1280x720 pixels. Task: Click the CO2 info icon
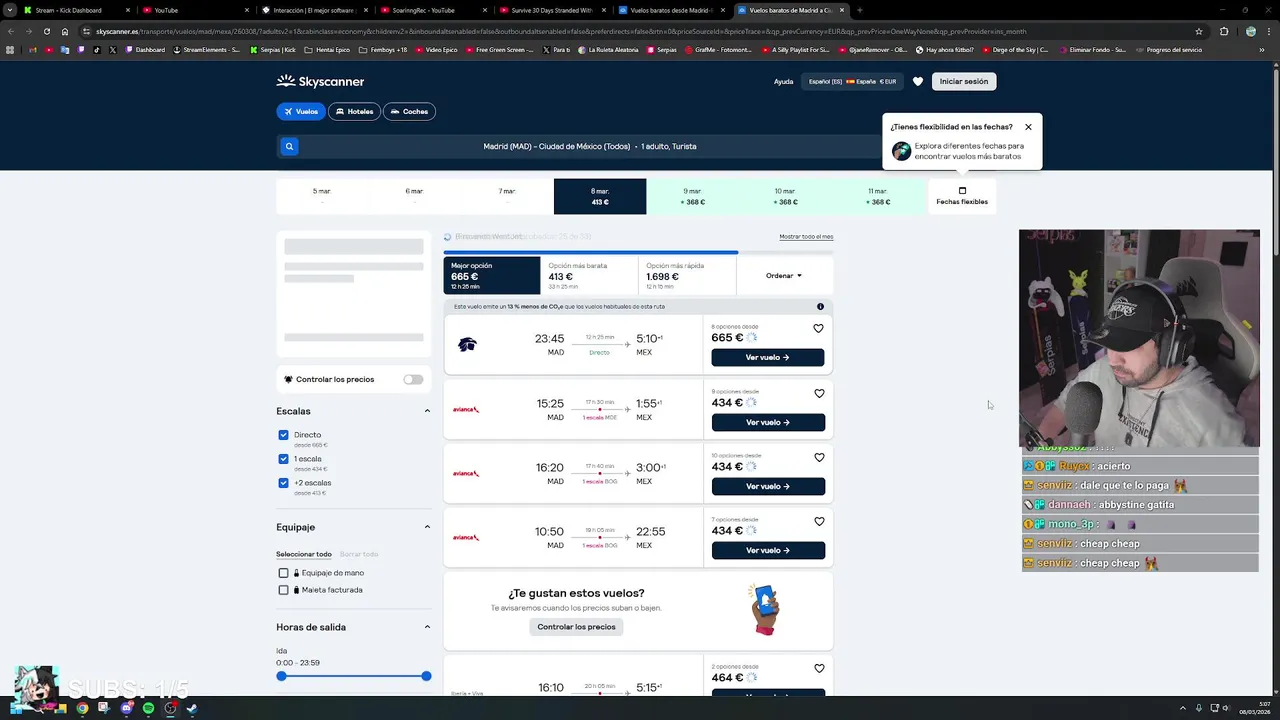pyautogui.click(x=820, y=307)
